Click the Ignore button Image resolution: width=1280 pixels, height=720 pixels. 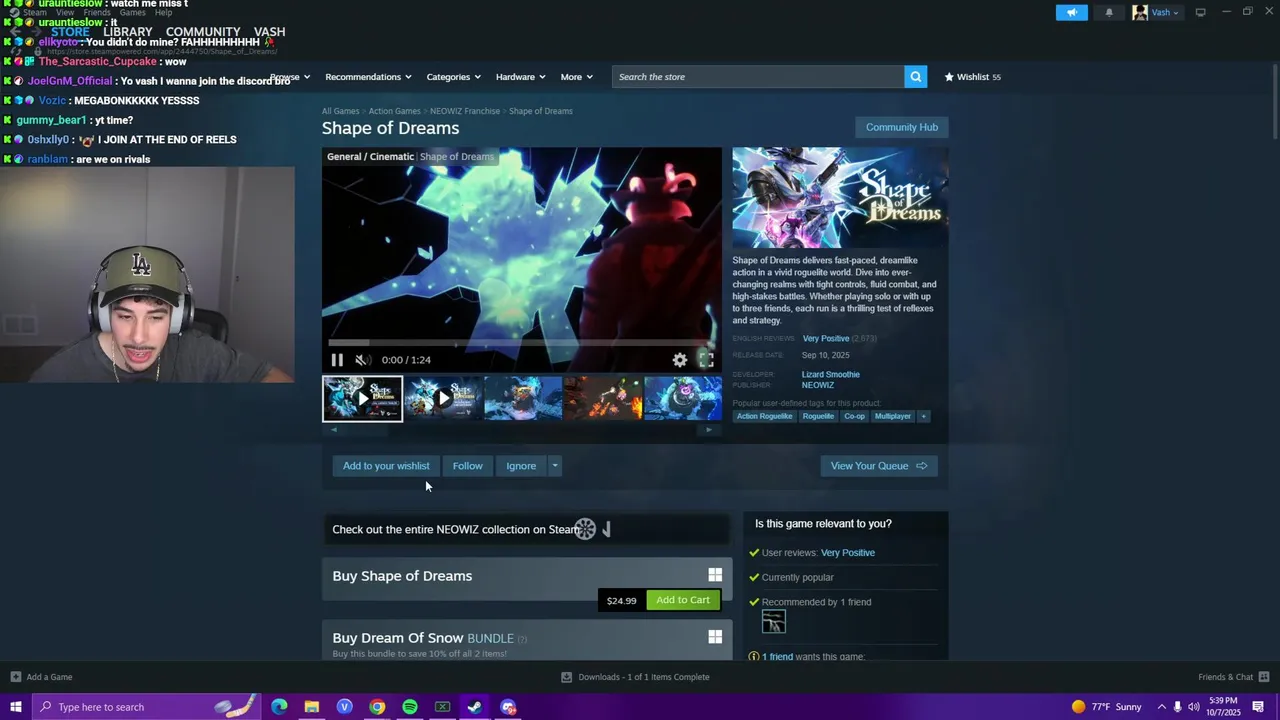[x=521, y=466]
